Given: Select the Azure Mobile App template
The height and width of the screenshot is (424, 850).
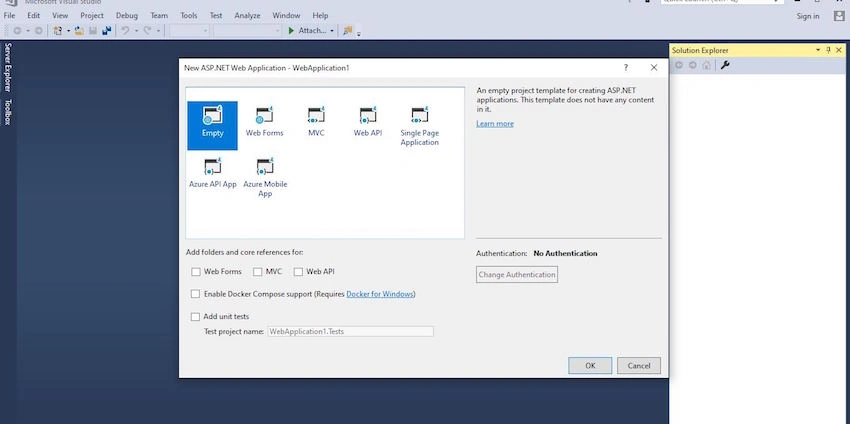Looking at the screenshot, I should click(x=265, y=177).
